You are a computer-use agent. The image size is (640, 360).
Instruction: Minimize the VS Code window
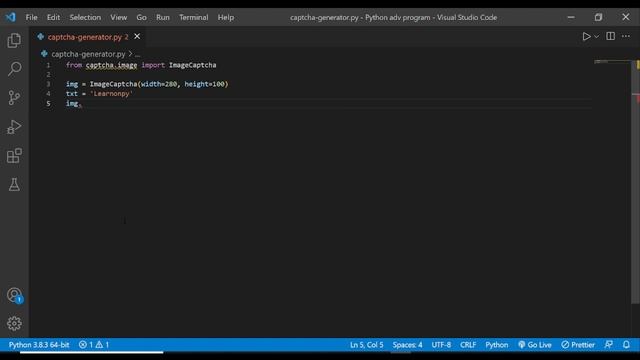click(x=571, y=17)
